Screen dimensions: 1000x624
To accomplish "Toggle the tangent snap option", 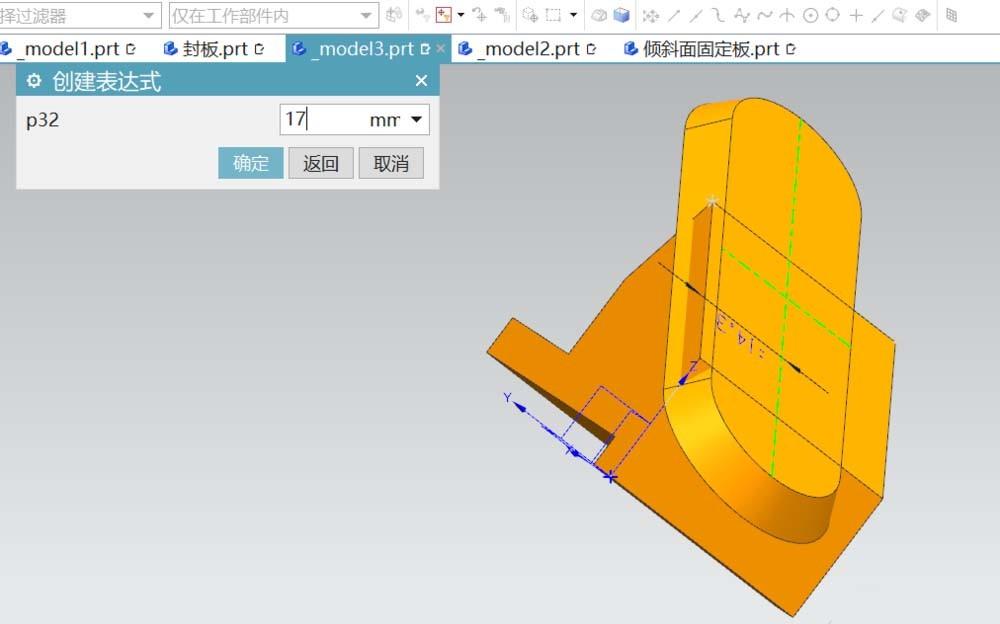I will 767,13.
